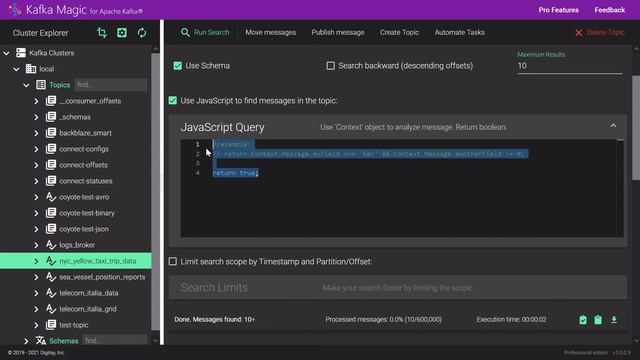This screenshot has width=640, height=360.
Task: Click the crop-style cluster icon in Cluster Explorer
Action: [102, 33]
